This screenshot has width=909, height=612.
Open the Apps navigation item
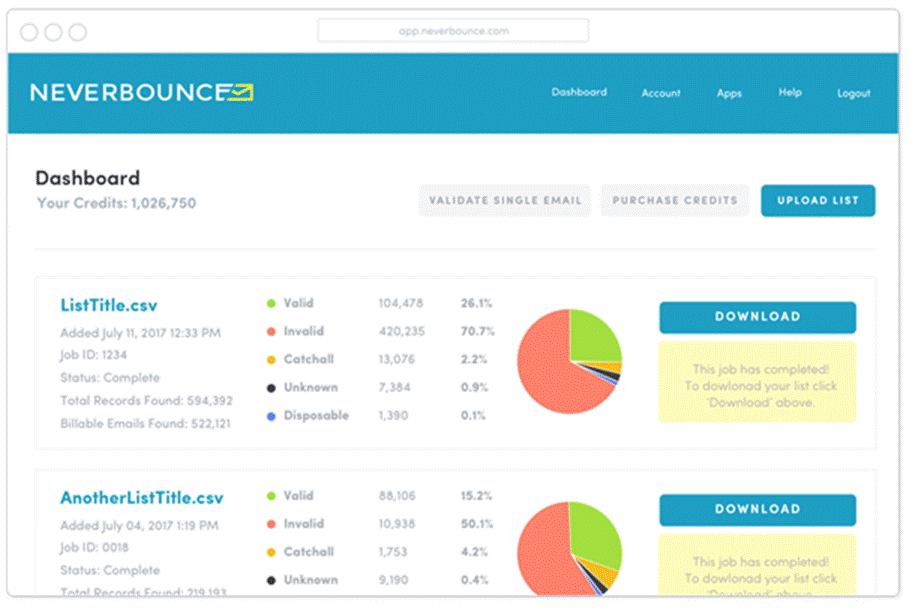pos(729,93)
